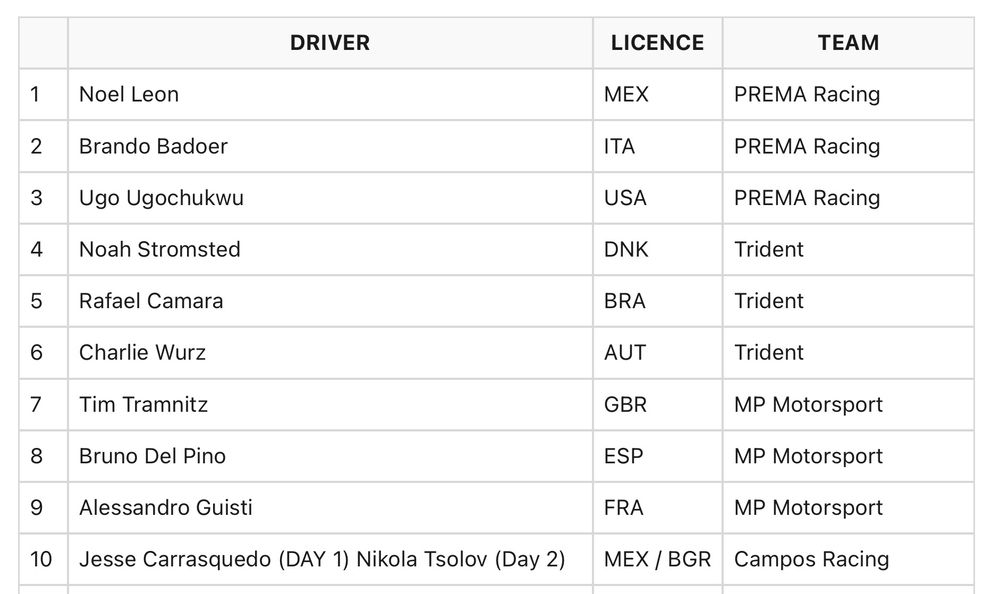Select the Noel Leon driver cell
Viewport: 1000px width, 594px height.
[129, 95]
